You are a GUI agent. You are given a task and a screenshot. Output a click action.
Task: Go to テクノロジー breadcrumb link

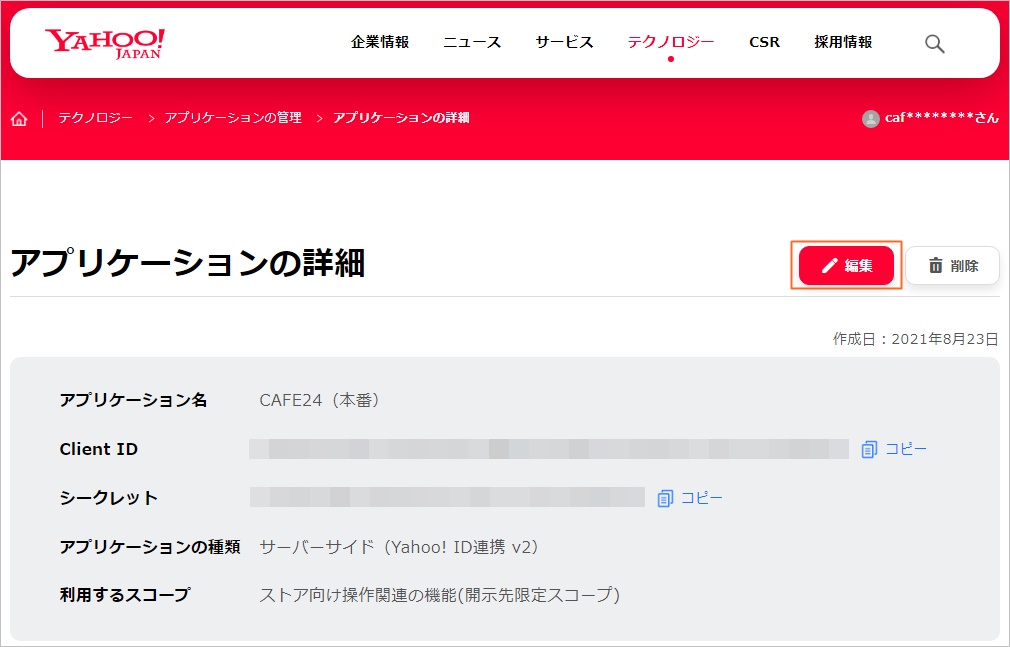pyautogui.click(x=95, y=118)
